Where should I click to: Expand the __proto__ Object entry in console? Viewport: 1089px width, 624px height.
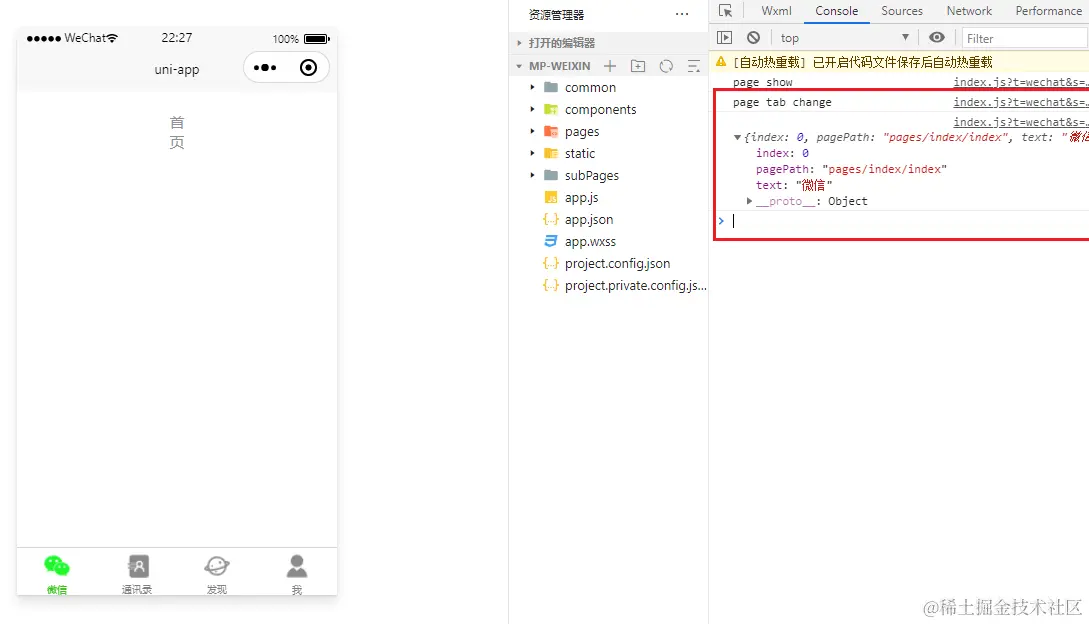click(749, 200)
